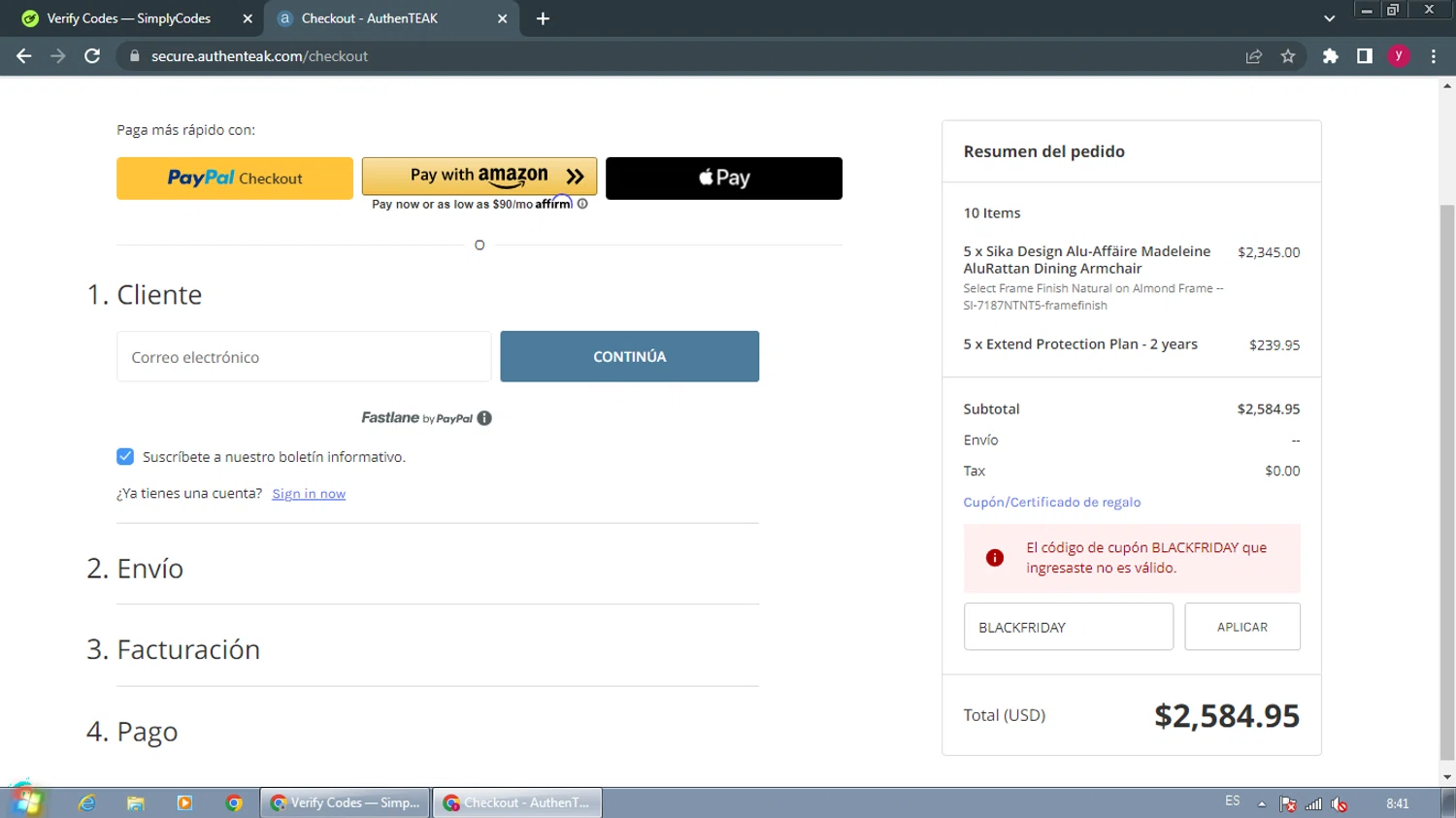Launch Internet Explorer from taskbar
Viewport: 1456px width, 818px height.
click(87, 803)
